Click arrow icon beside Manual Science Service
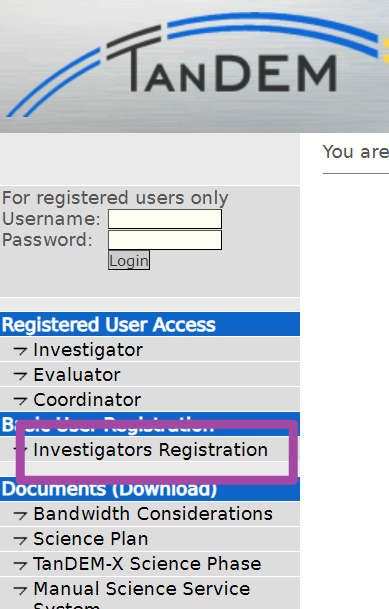The height and width of the screenshot is (609, 389). [20, 590]
